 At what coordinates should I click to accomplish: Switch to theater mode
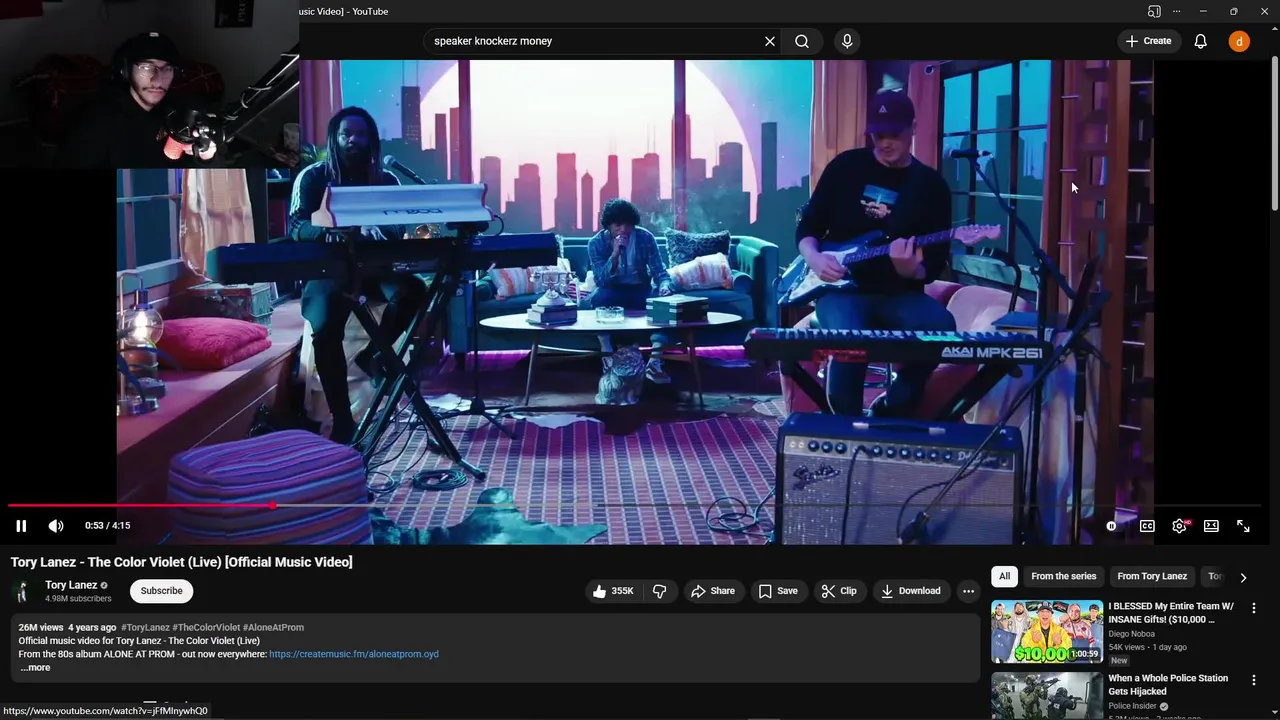pos(1211,526)
